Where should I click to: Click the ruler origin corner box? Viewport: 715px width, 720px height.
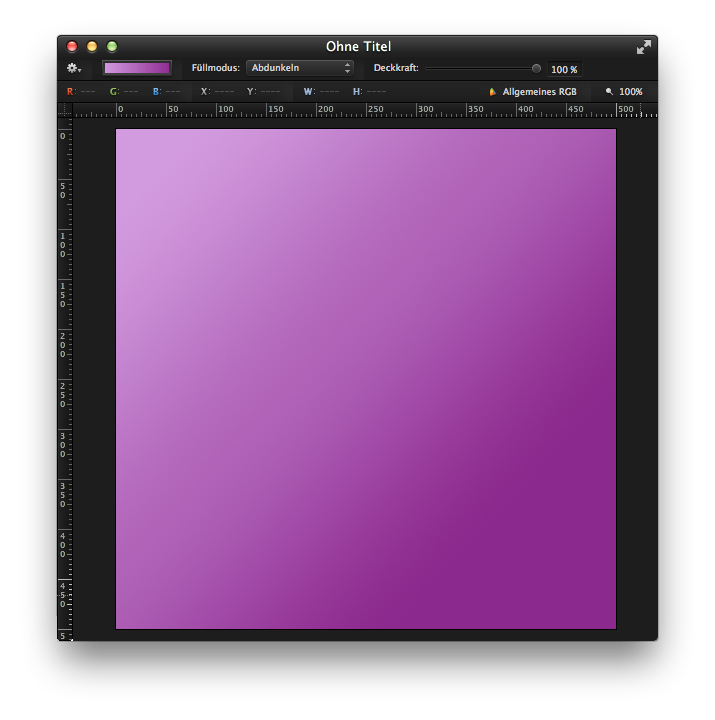point(65,110)
